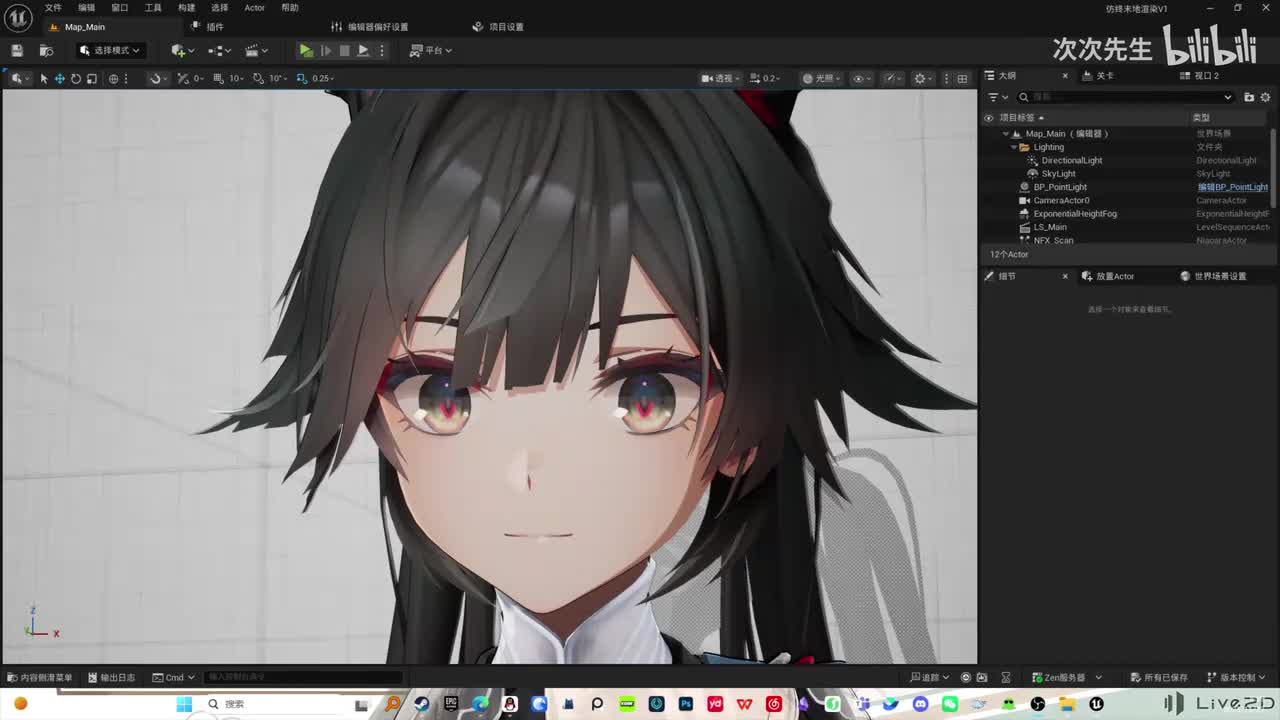Toggle the world/local coordinate globe
1280x720 pixels.
113,78
